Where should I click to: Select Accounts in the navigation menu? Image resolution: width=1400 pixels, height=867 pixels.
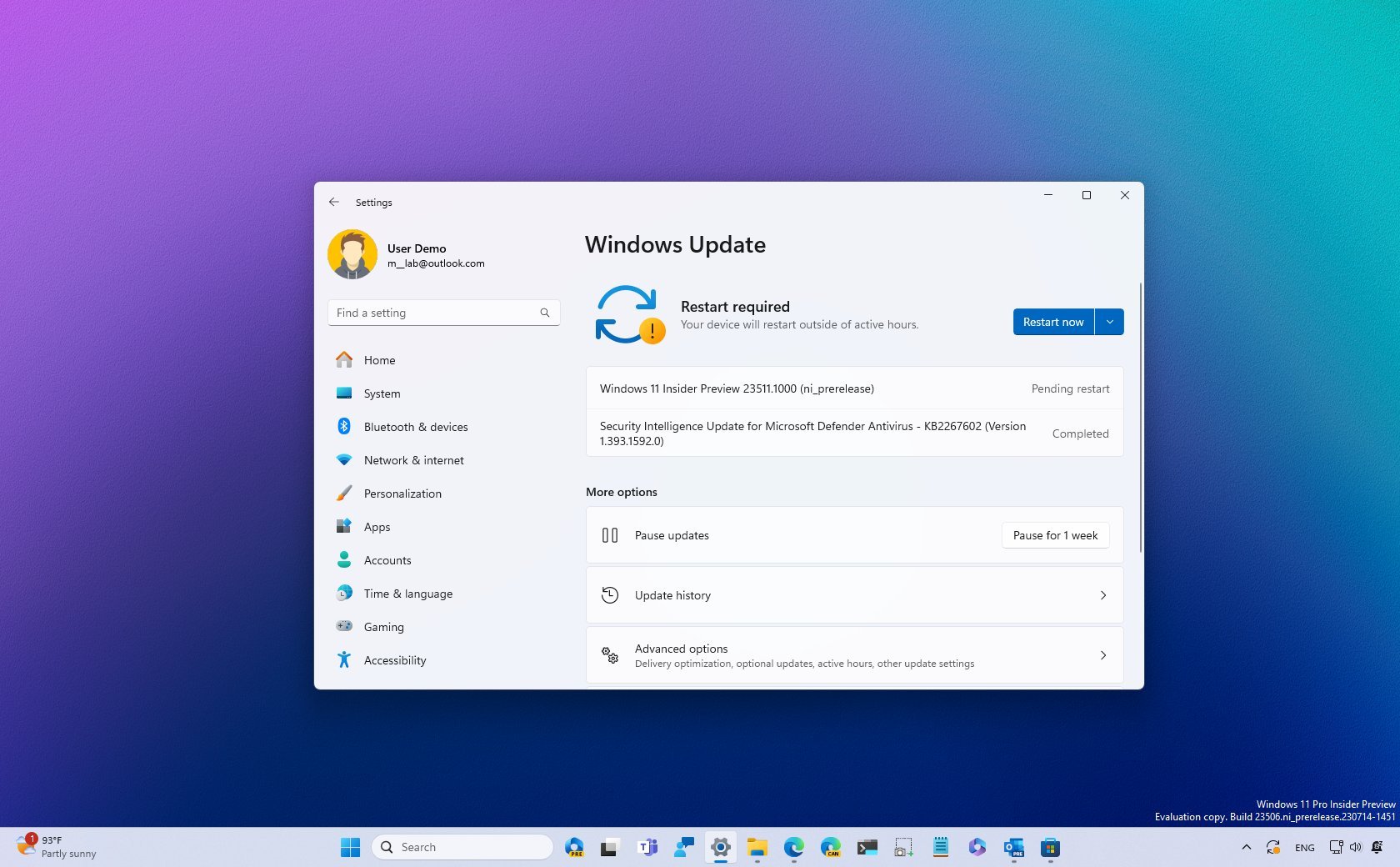(387, 559)
